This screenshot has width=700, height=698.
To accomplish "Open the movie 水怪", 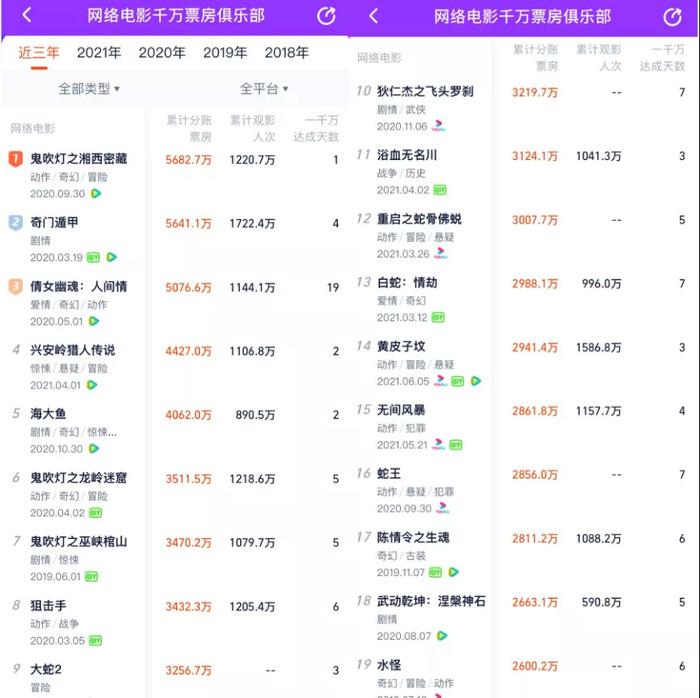I will click(x=389, y=665).
